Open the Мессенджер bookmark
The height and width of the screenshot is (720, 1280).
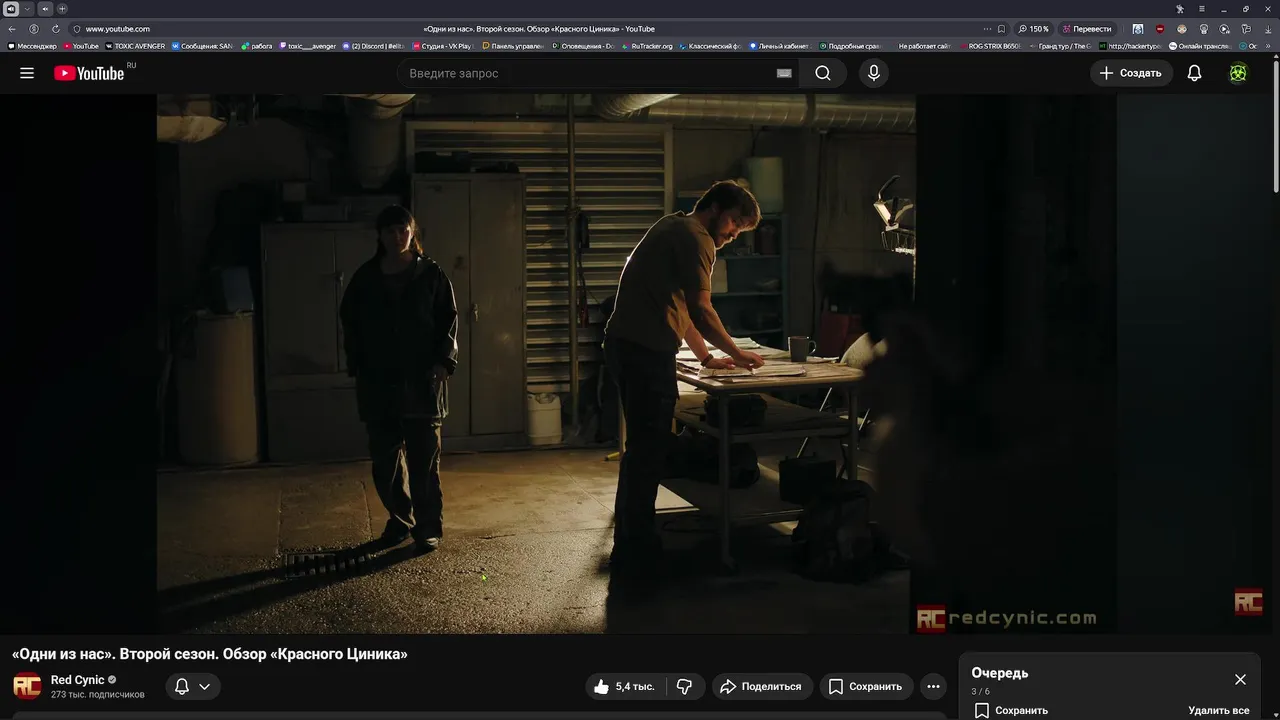point(32,46)
